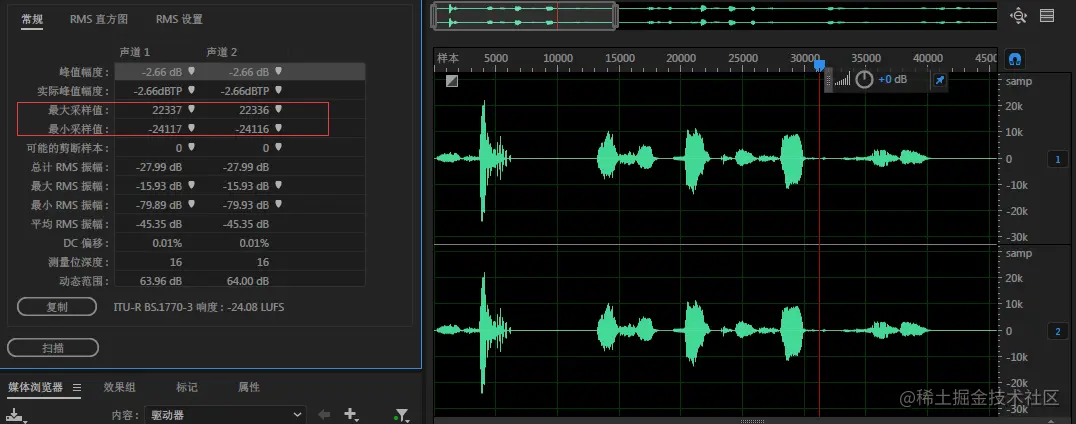
Task: Toggle channel 2 enable button
Action: pos(1057,332)
